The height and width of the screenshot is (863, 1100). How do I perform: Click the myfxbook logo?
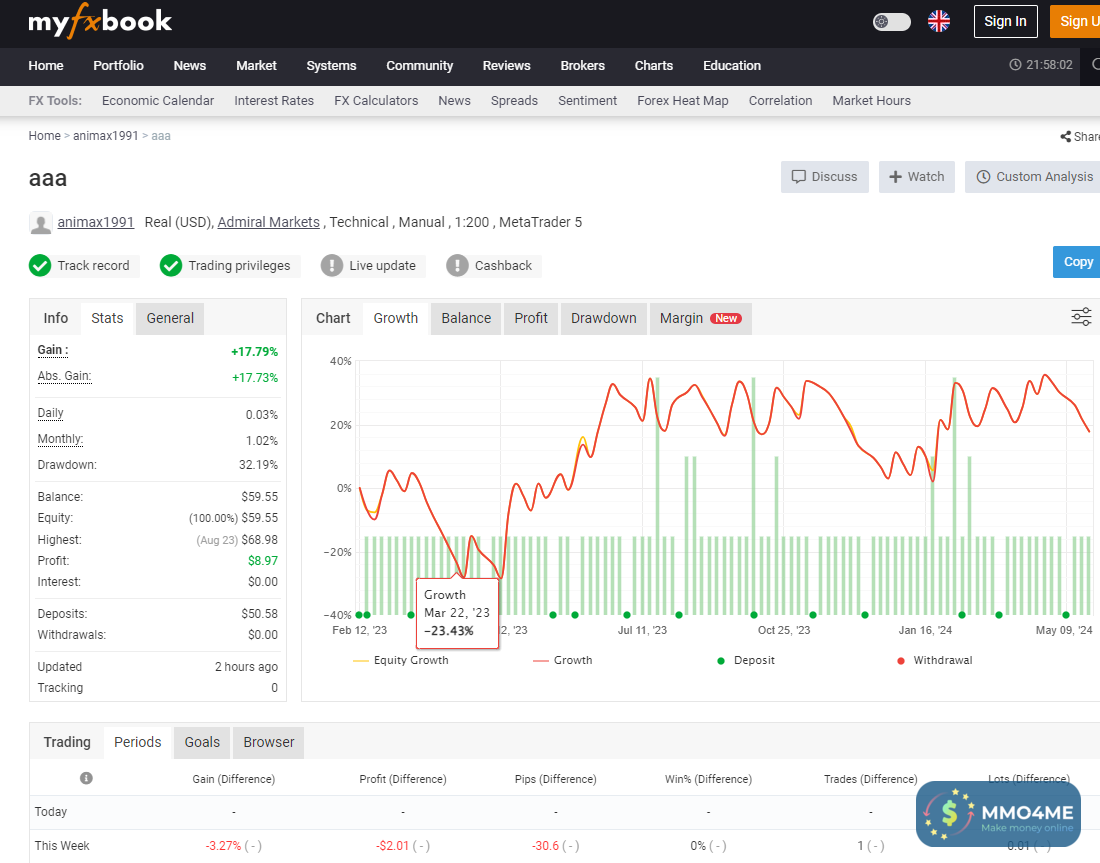pyautogui.click(x=100, y=22)
